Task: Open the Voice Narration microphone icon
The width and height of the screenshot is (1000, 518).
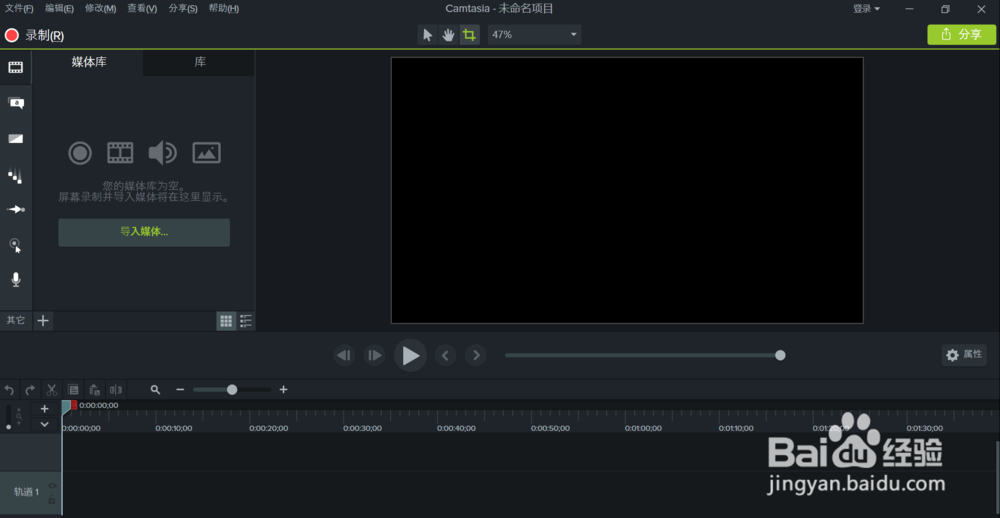Action: coord(15,279)
